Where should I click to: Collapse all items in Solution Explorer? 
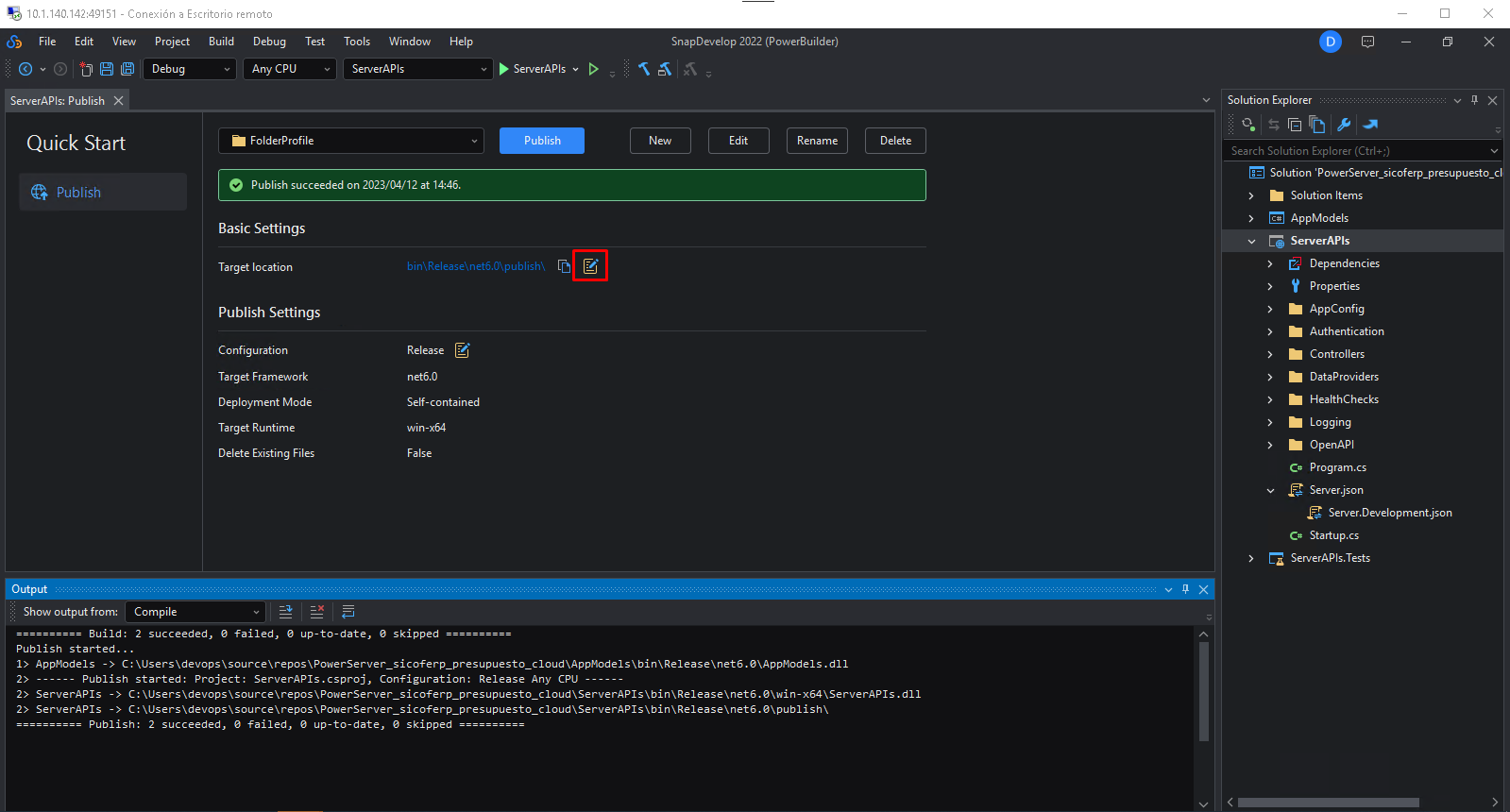pyautogui.click(x=1295, y=125)
